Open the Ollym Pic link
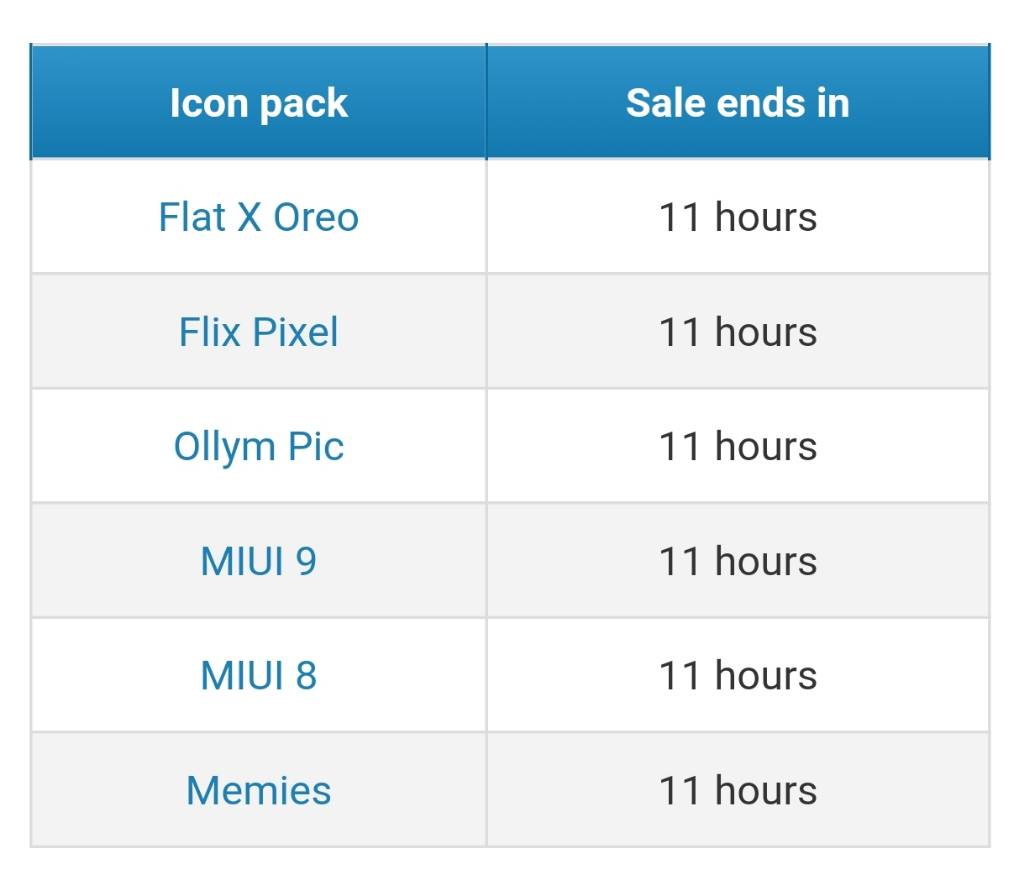Viewport: 1024px width, 885px height. [x=259, y=447]
